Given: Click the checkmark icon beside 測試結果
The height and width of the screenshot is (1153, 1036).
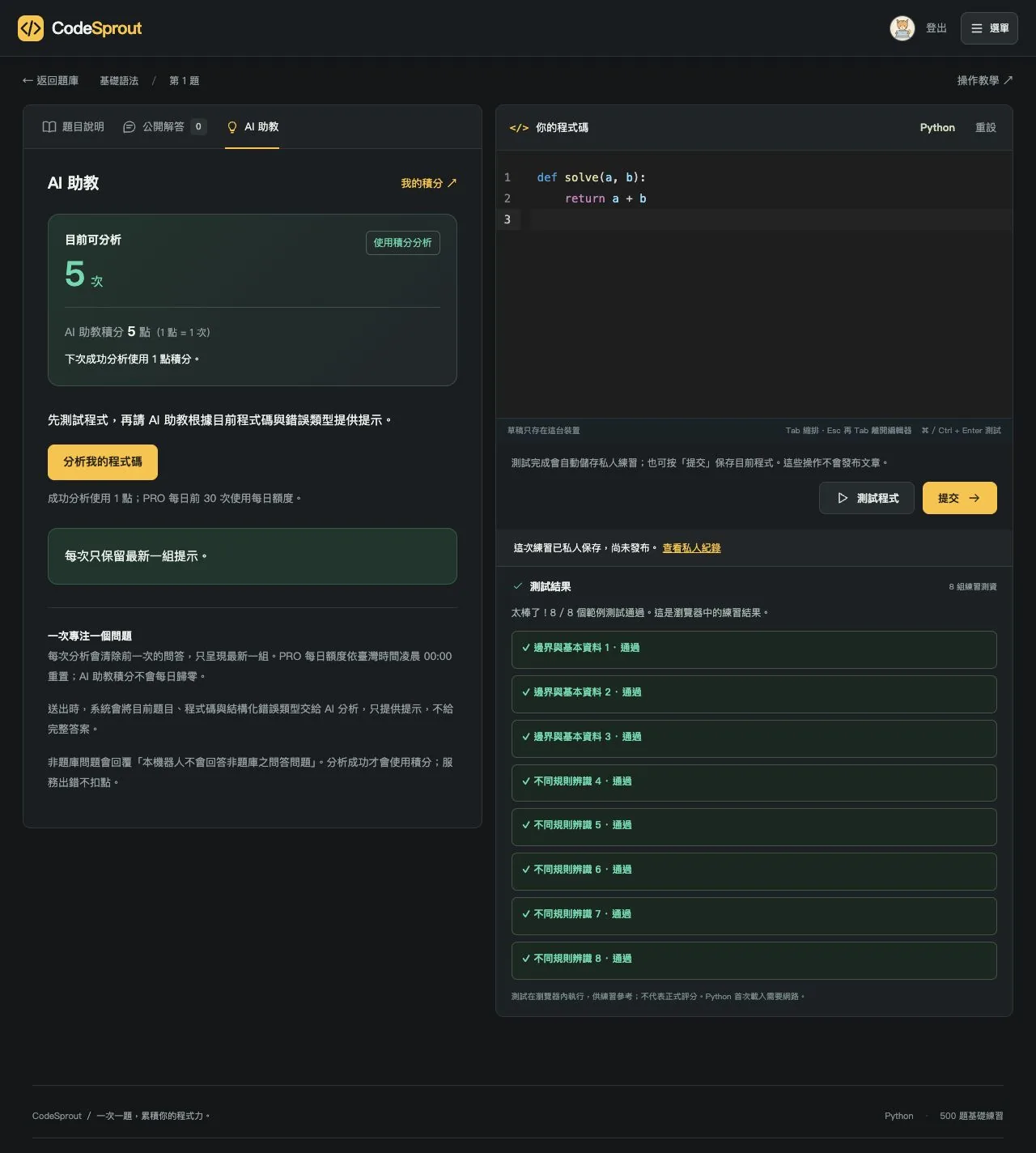Looking at the screenshot, I should click(x=518, y=586).
